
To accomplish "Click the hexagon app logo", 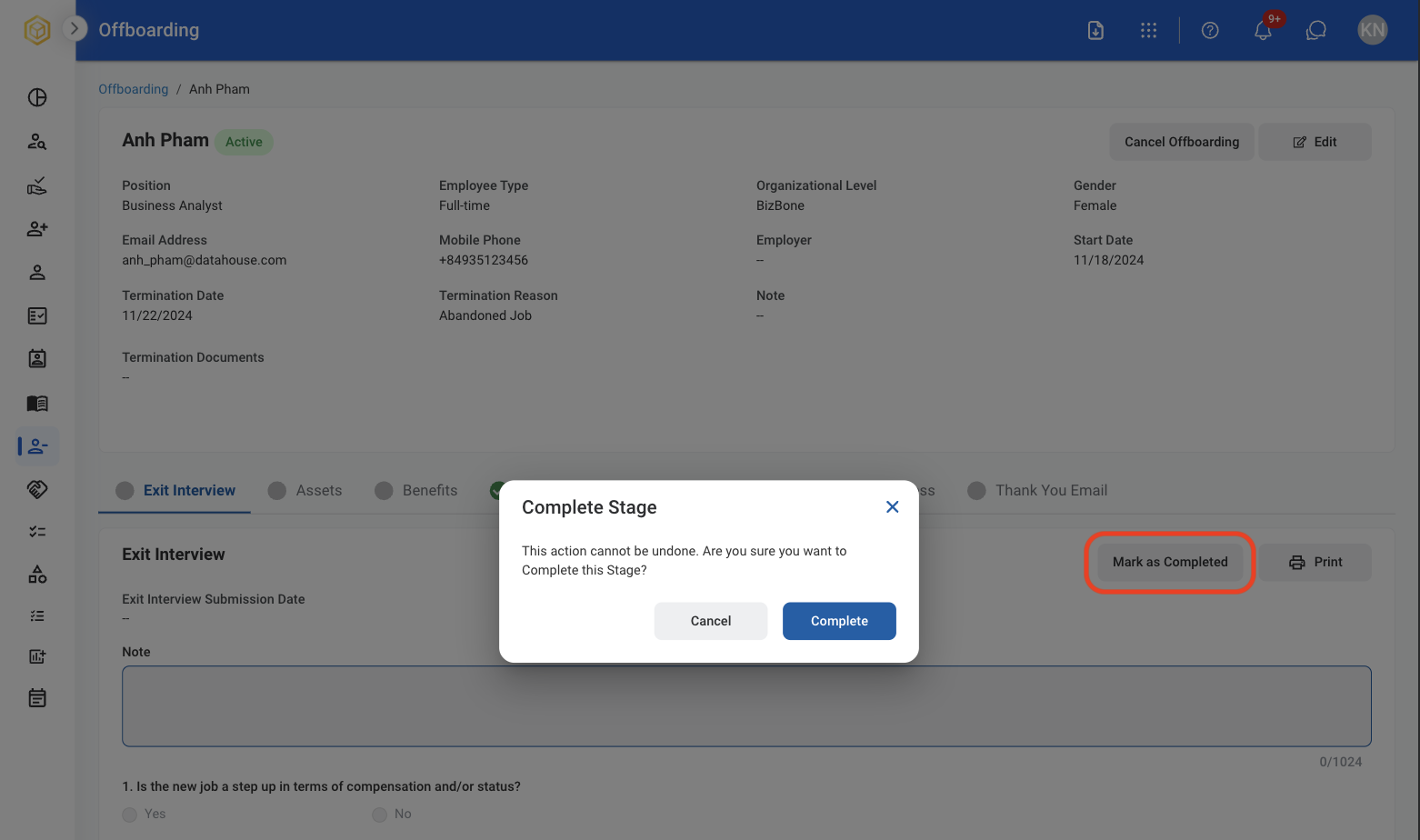I will pos(37,30).
